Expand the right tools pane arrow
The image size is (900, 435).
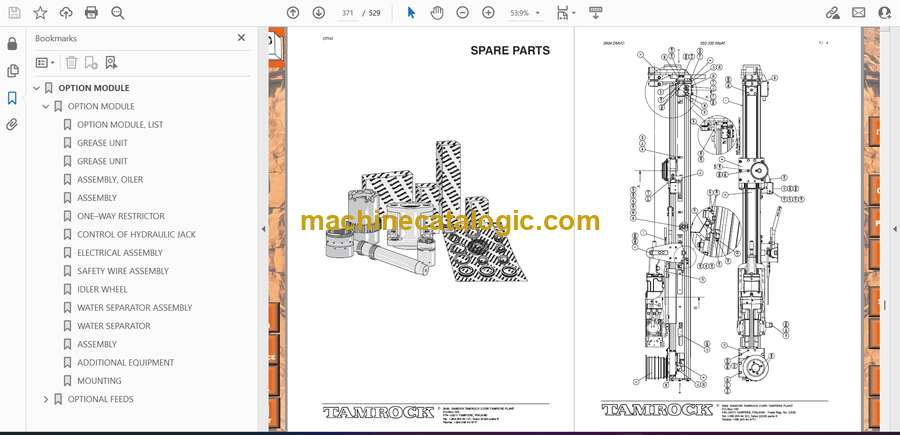pyautogui.click(x=894, y=229)
